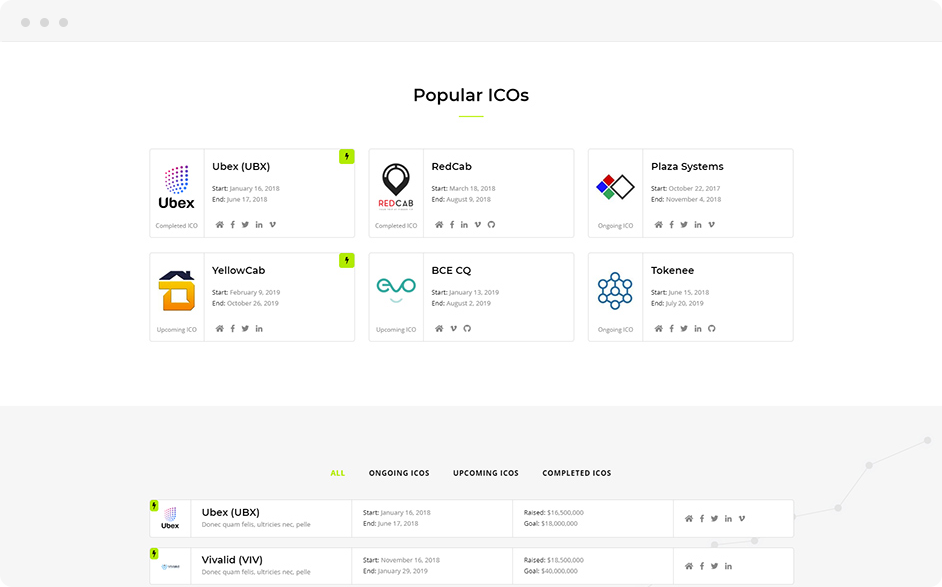942x587 pixels.
Task: Click the BCE CQ evo logo
Action: coord(396,290)
